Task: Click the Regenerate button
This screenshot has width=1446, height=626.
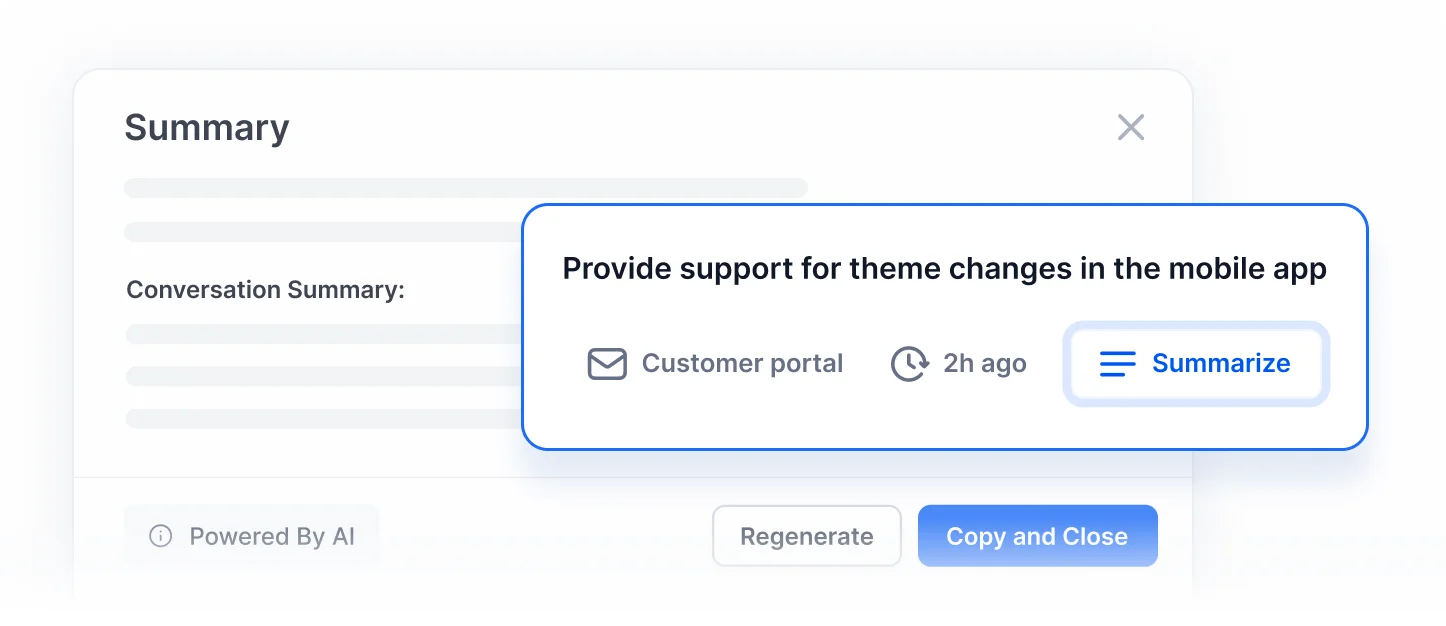Action: (806, 536)
